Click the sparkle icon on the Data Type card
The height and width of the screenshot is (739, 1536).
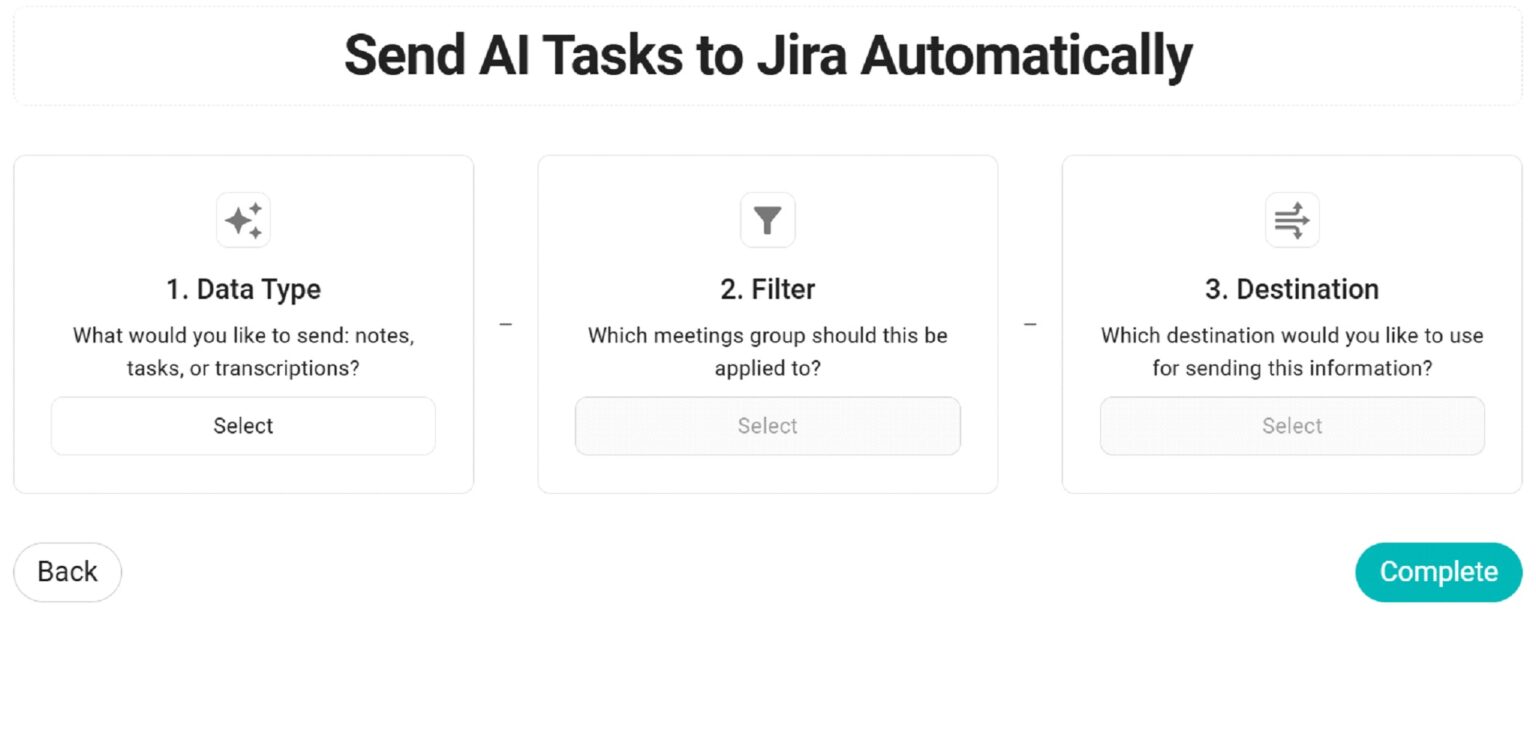pos(243,220)
